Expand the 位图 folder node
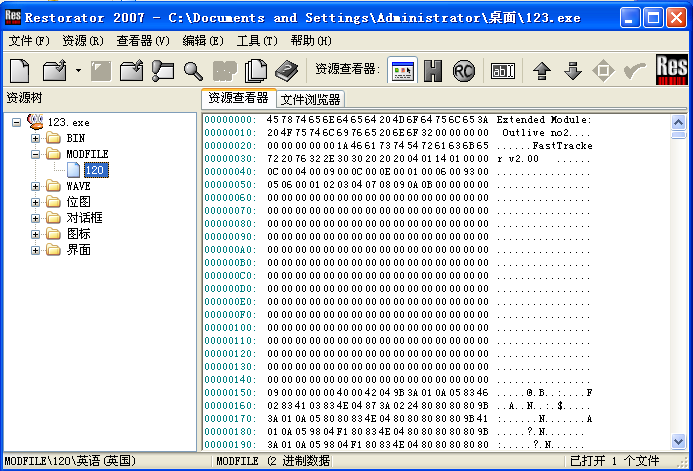The image size is (693, 471). point(35,202)
